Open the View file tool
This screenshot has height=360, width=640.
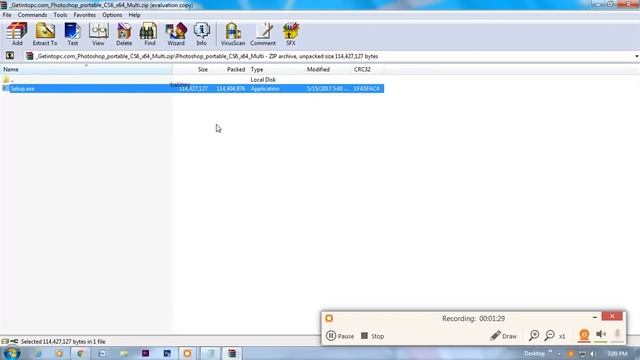click(x=98, y=34)
